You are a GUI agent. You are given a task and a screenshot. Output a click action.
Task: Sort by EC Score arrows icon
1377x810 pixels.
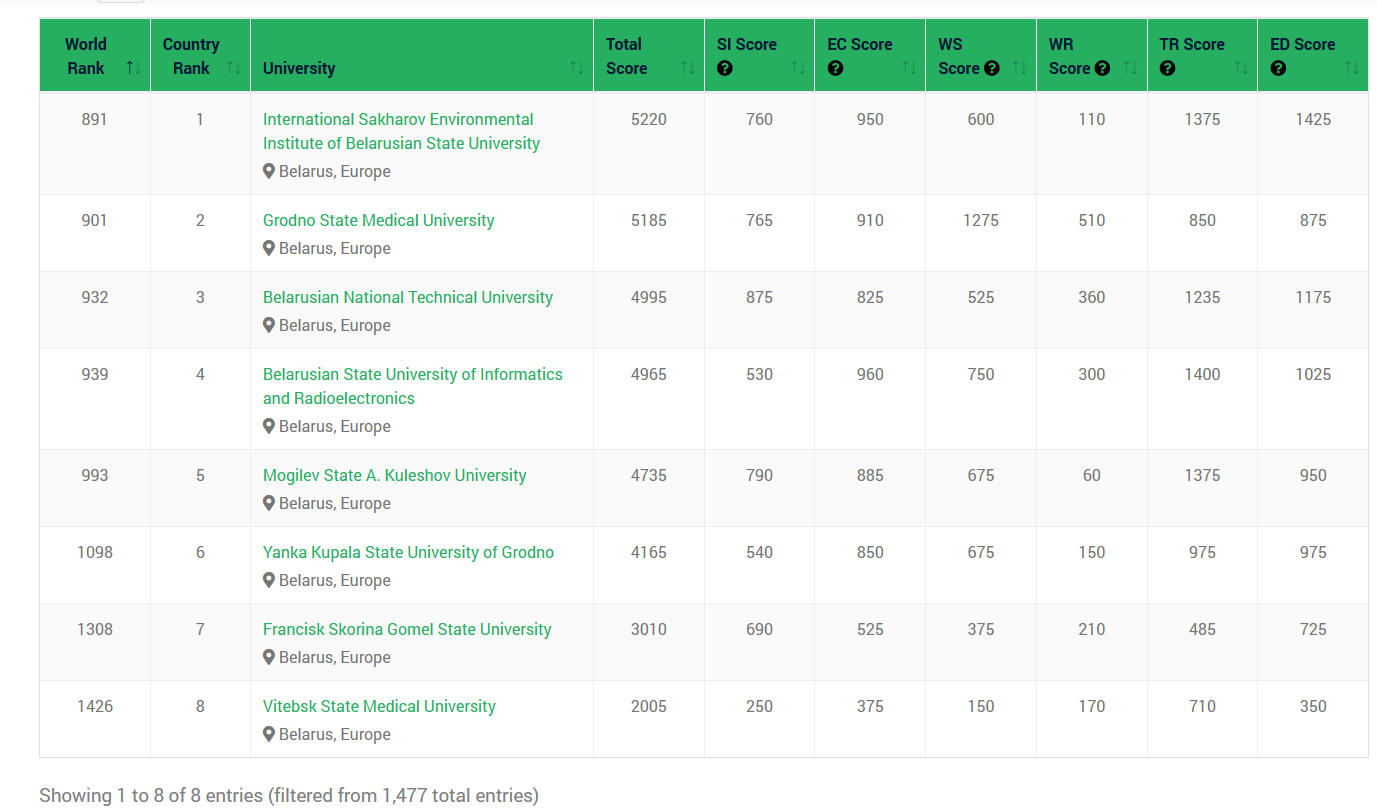pyautogui.click(x=909, y=68)
